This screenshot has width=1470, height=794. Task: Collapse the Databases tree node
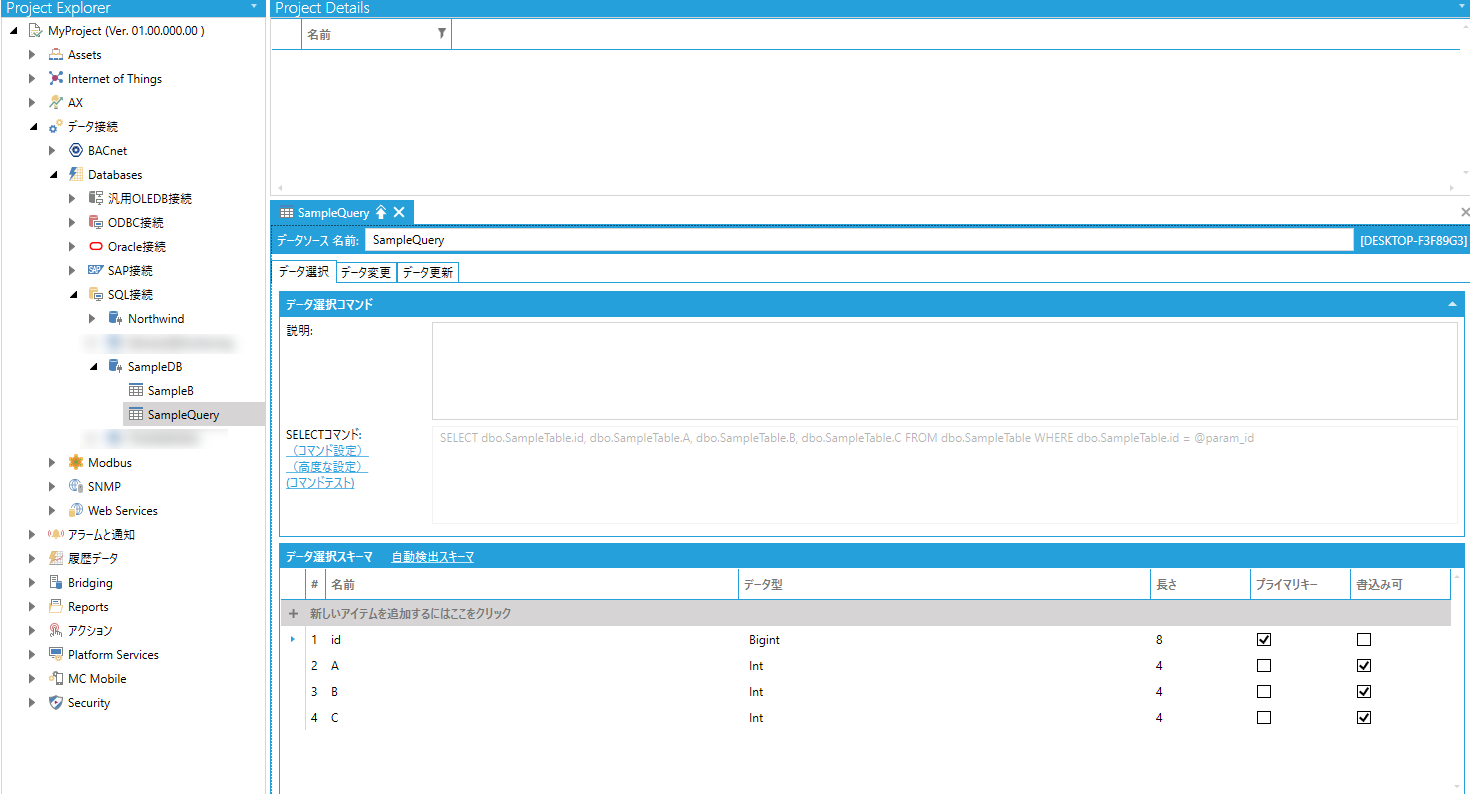(x=52, y=175)
